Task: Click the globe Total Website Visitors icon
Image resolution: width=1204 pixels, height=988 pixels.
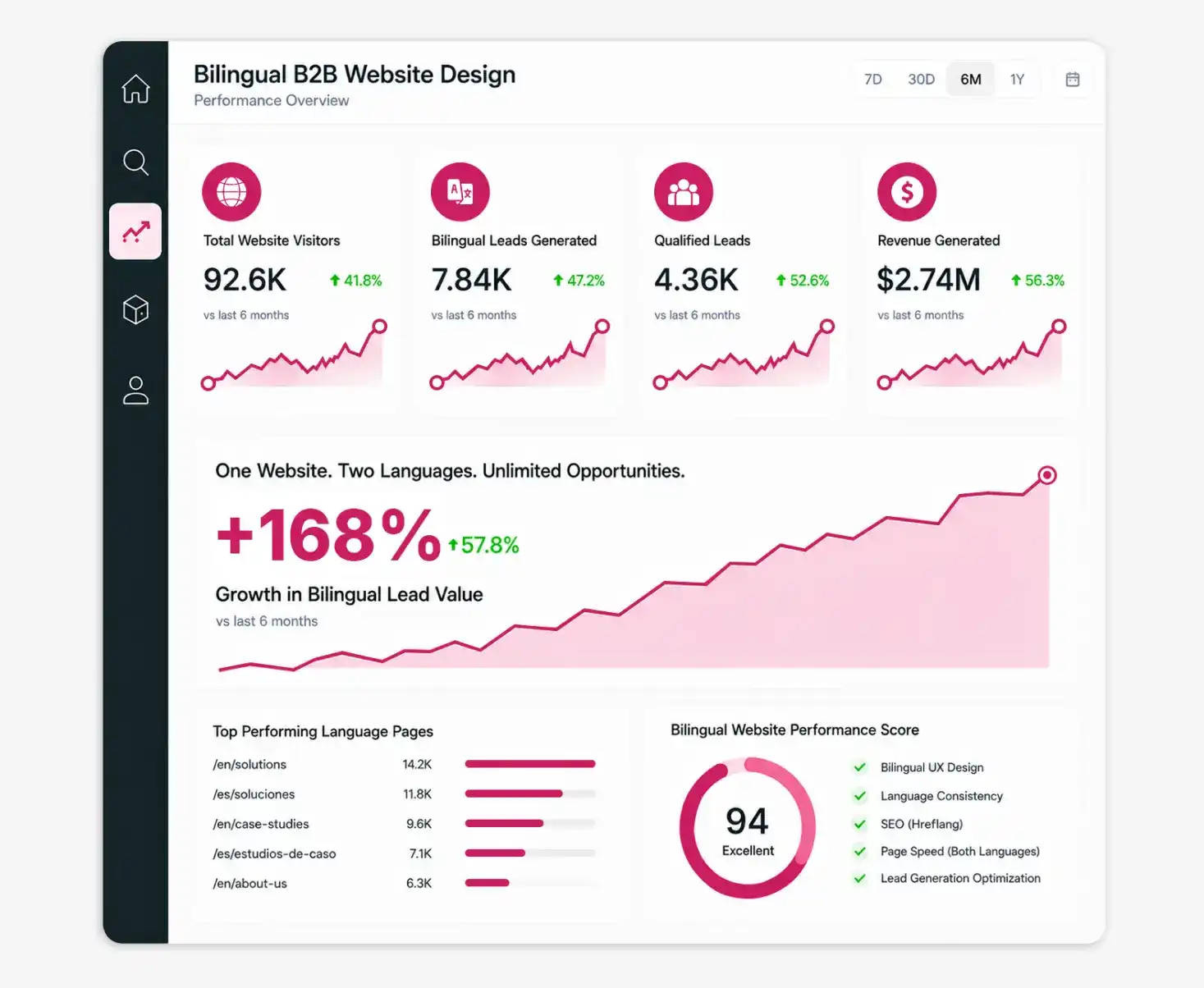Action: pyautogui.click(x=231, y=192)
